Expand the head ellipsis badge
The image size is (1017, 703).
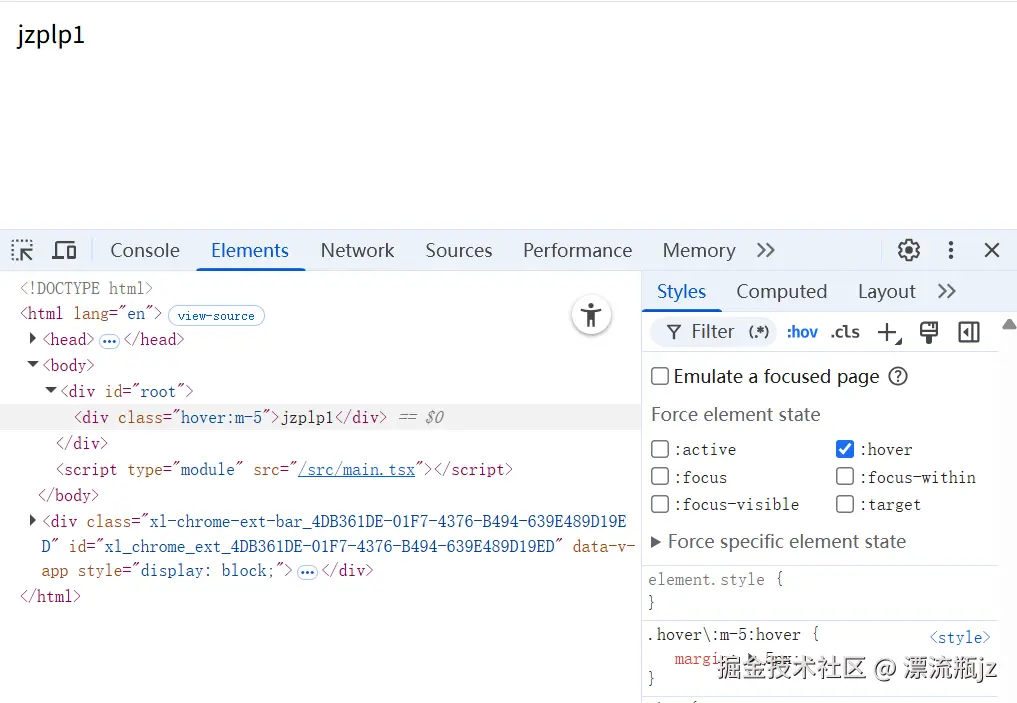pyautogui.click(x=109, y=340)
